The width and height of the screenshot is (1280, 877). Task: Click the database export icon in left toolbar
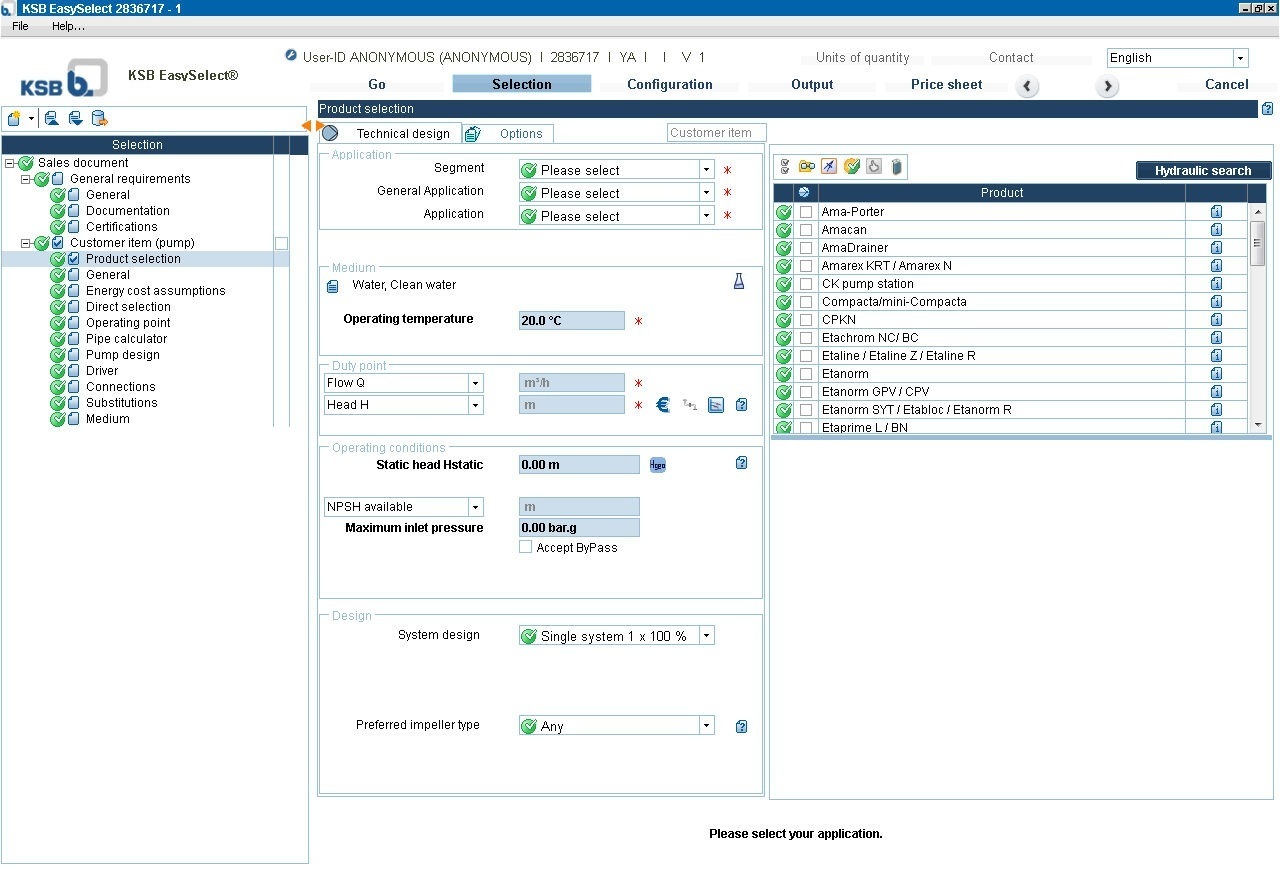pyautogui.click(x=99, y=119)
